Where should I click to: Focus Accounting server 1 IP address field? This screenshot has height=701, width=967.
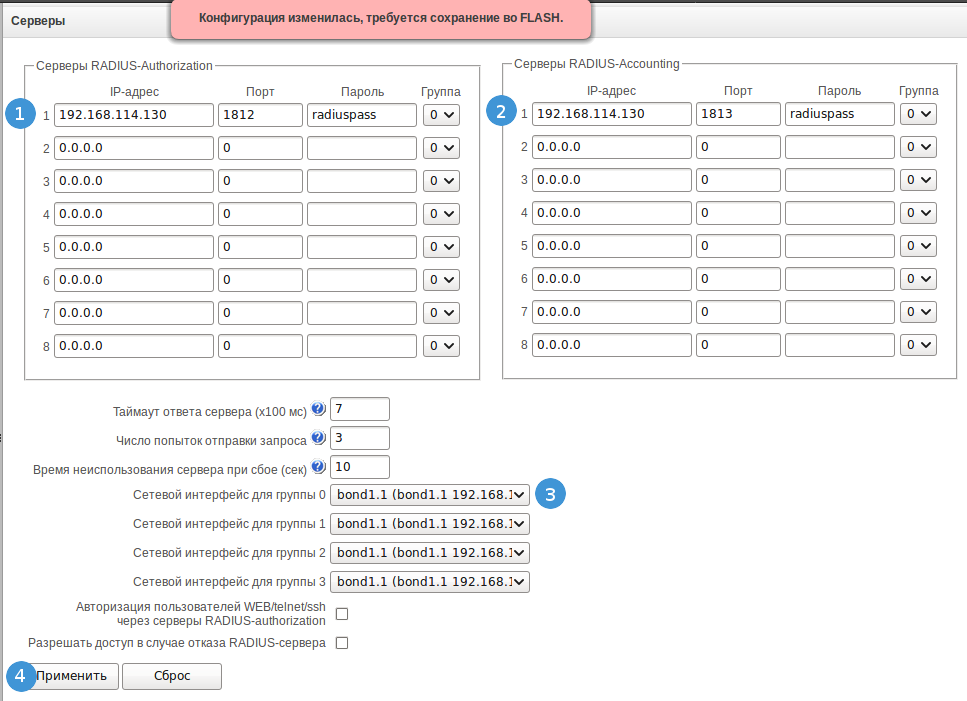point(612,113)
